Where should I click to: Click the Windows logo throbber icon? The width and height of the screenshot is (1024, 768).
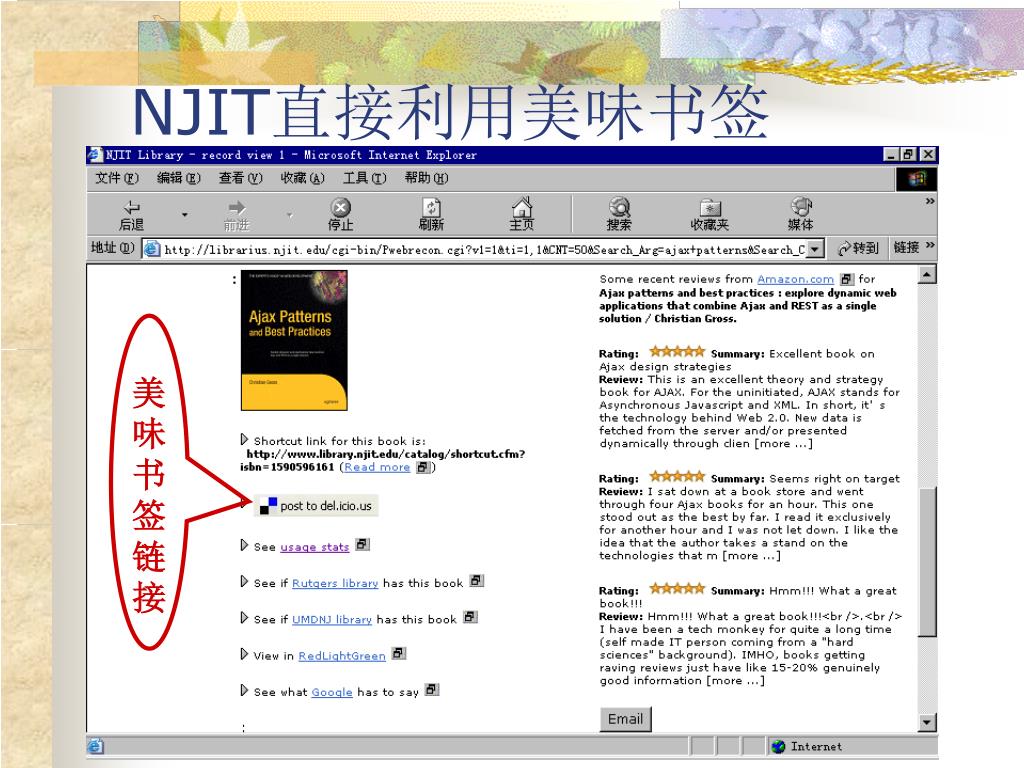[x=916, y=179]
